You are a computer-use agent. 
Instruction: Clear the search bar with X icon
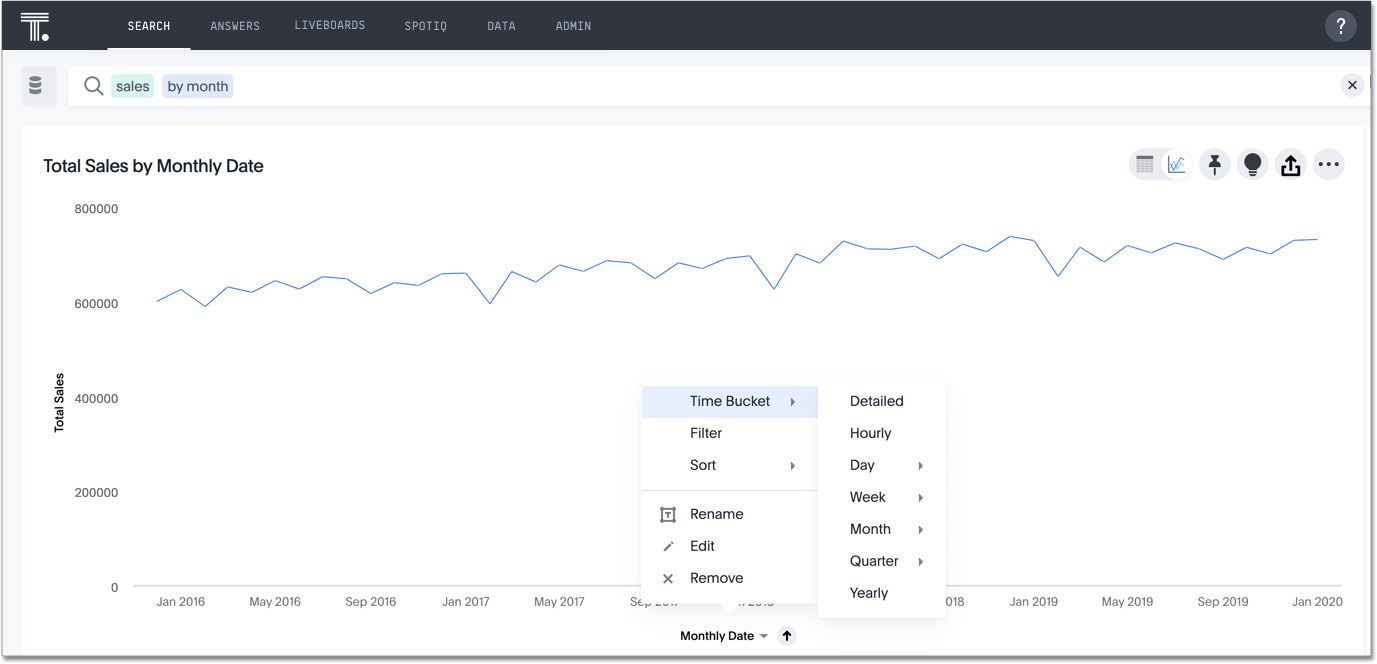pos(1352,86)
